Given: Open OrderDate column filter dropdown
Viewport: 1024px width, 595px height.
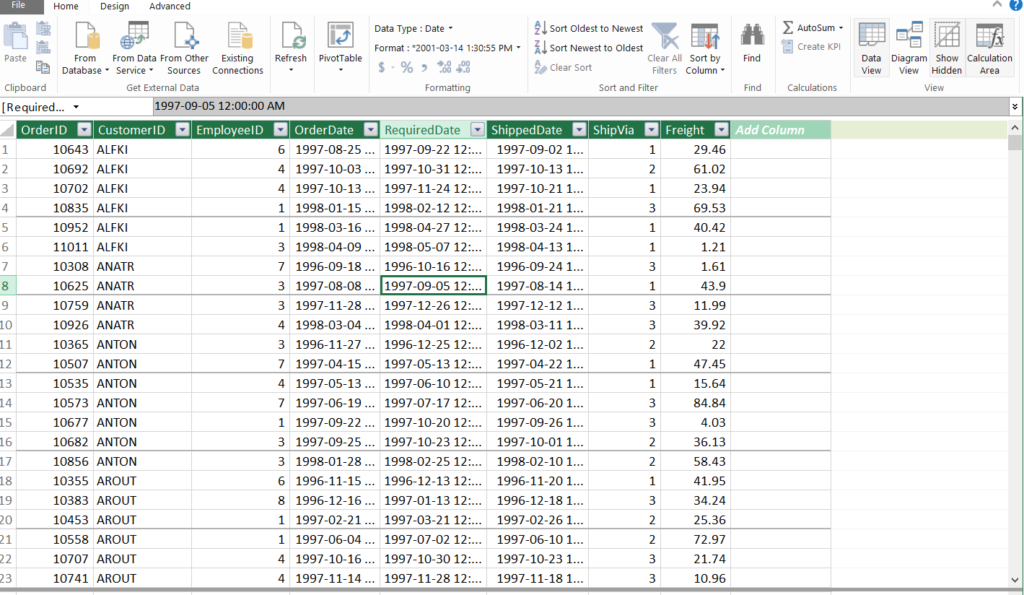Looking at the screenshot, I should click(370, 129).
